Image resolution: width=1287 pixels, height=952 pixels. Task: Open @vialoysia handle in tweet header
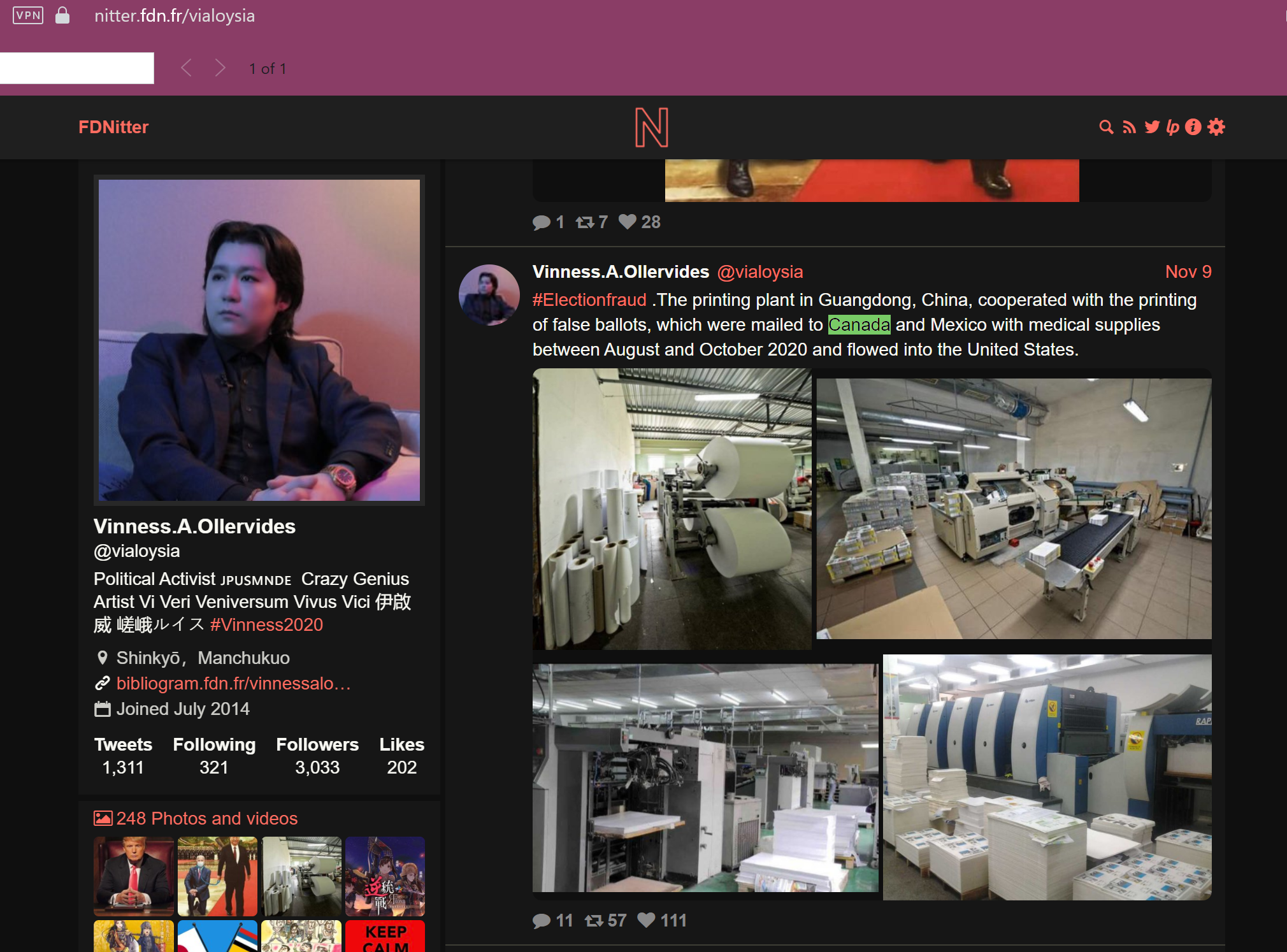pyautogui.click(x=760, y=272)
